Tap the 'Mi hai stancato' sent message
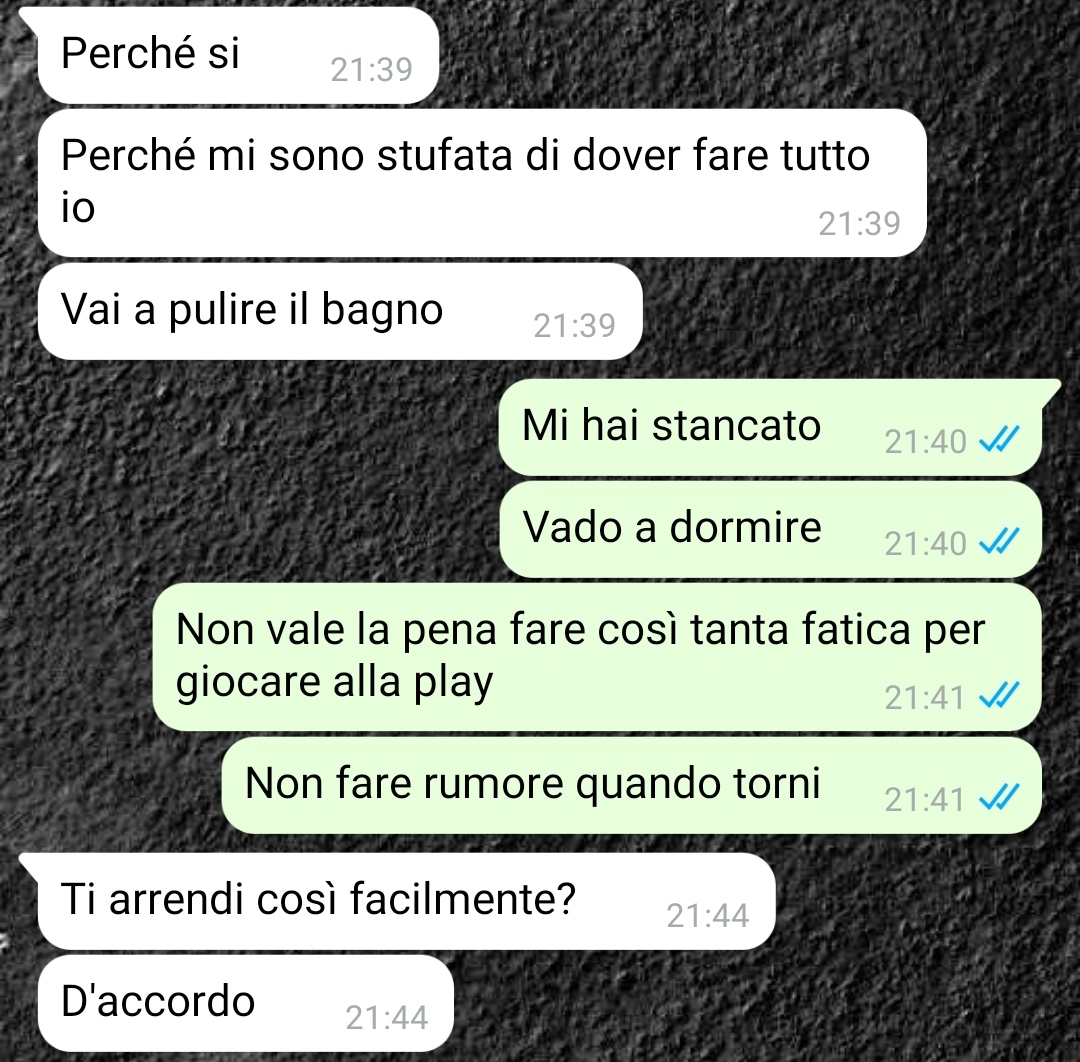Viewport: 1080px width, 1062px height. [x=770, y=427]
